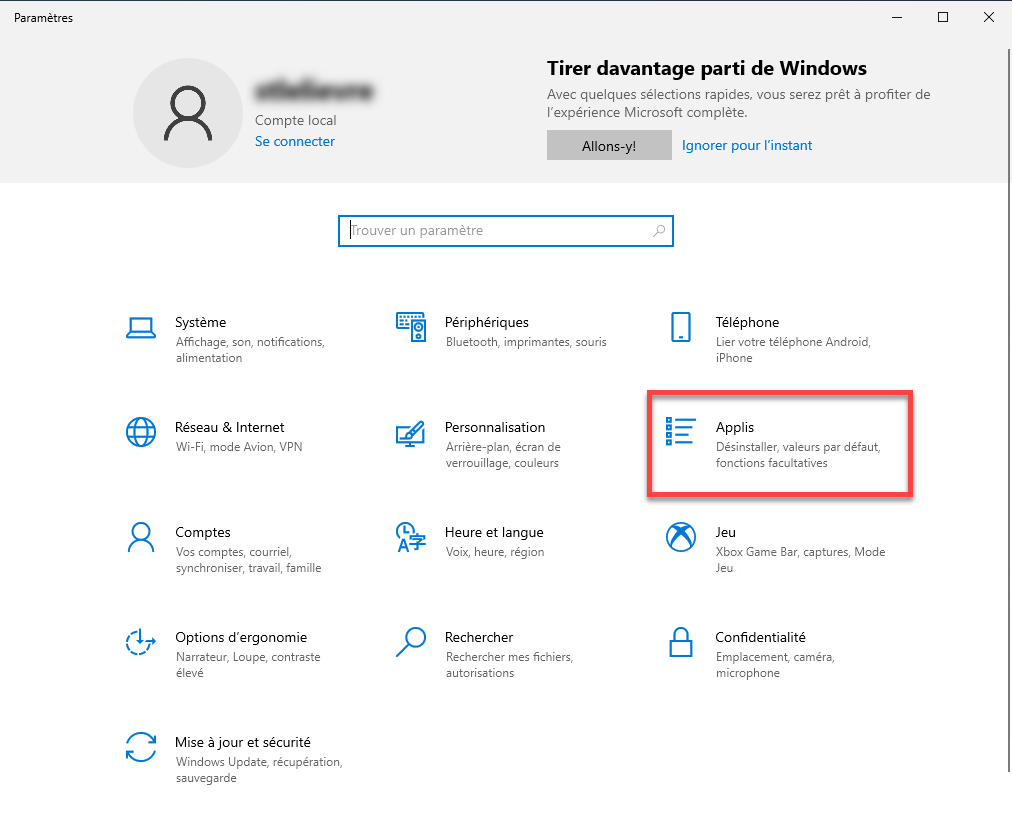Open the Confidentialité padlock icon
This screenshot has width=1012, height=830.
pyautogui.click(x=681, y=642)
